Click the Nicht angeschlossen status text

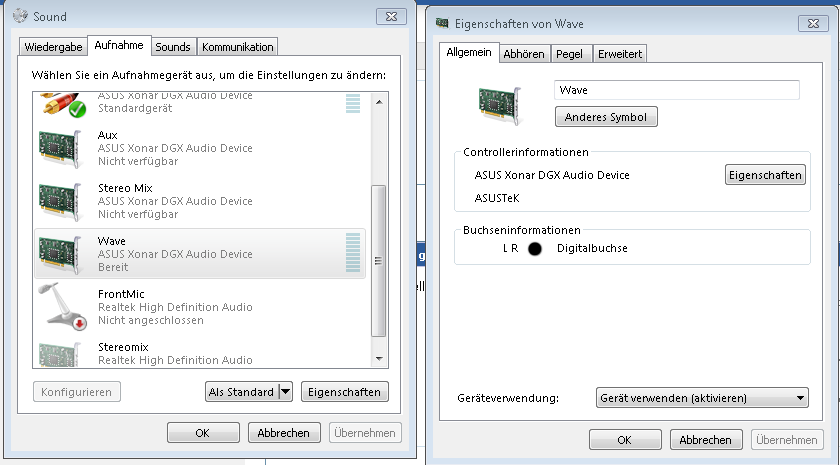(151, 320)
